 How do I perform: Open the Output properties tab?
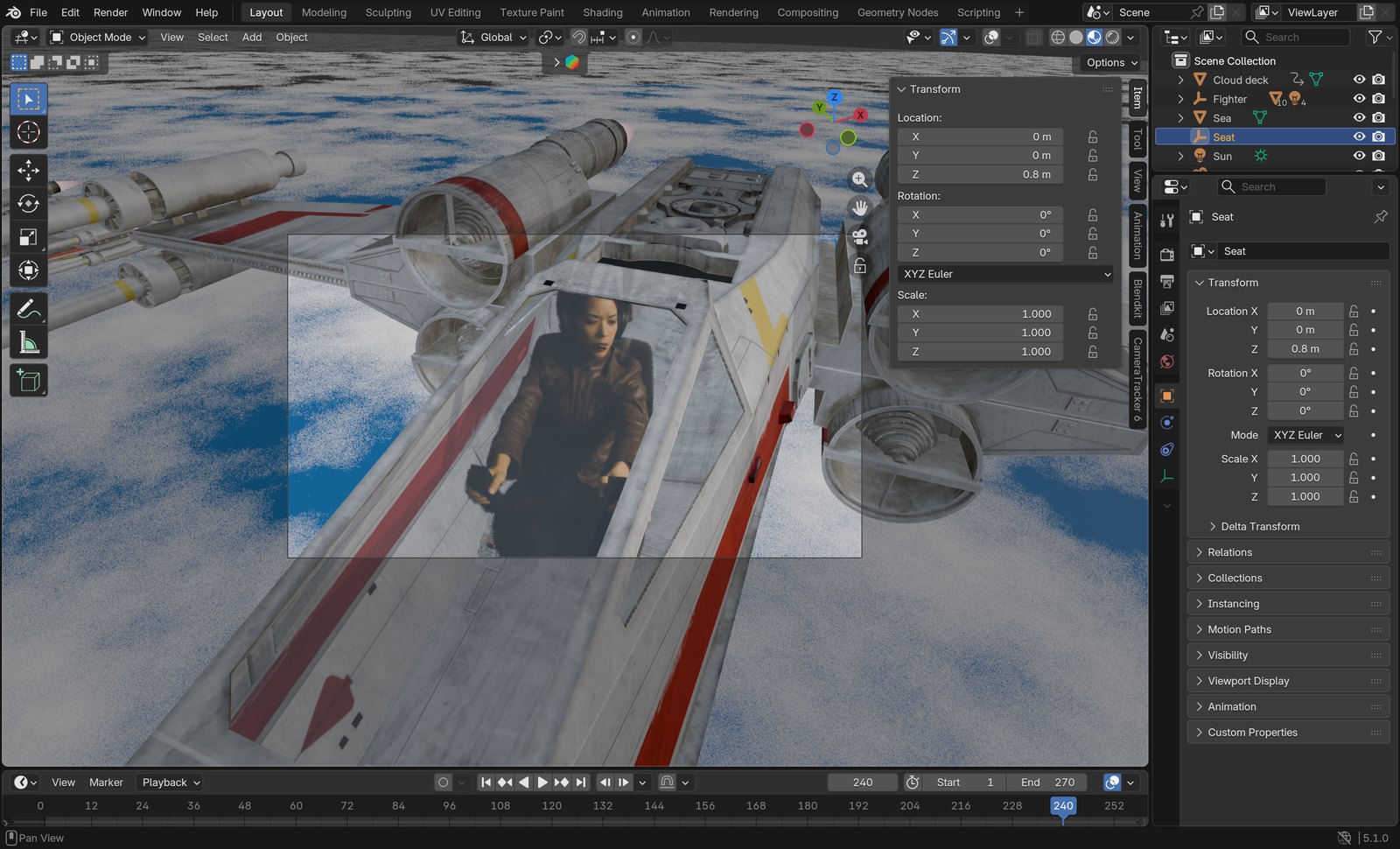click(1167, 281)
